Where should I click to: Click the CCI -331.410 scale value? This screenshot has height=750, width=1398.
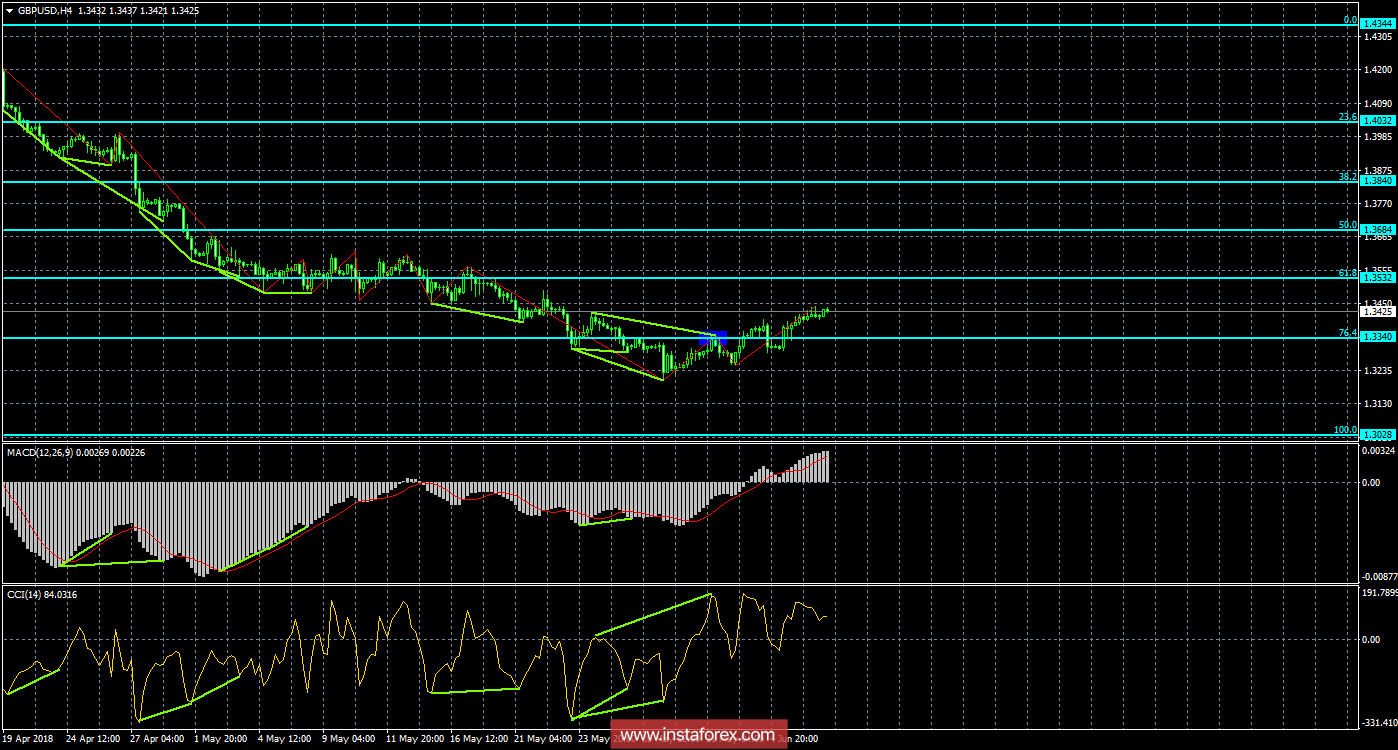coord(1379,723)
